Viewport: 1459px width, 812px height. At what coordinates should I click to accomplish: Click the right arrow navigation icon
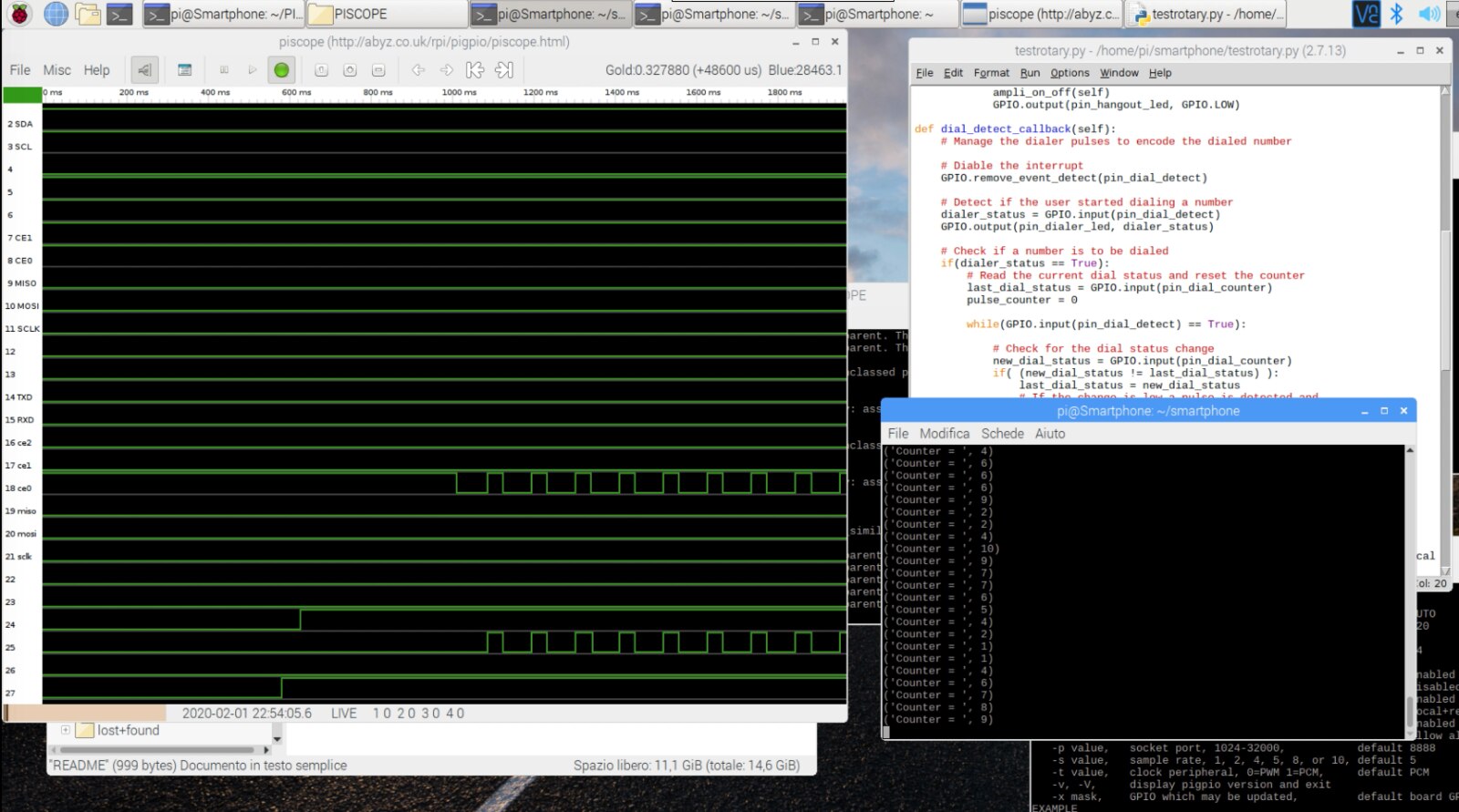(446, 70)
